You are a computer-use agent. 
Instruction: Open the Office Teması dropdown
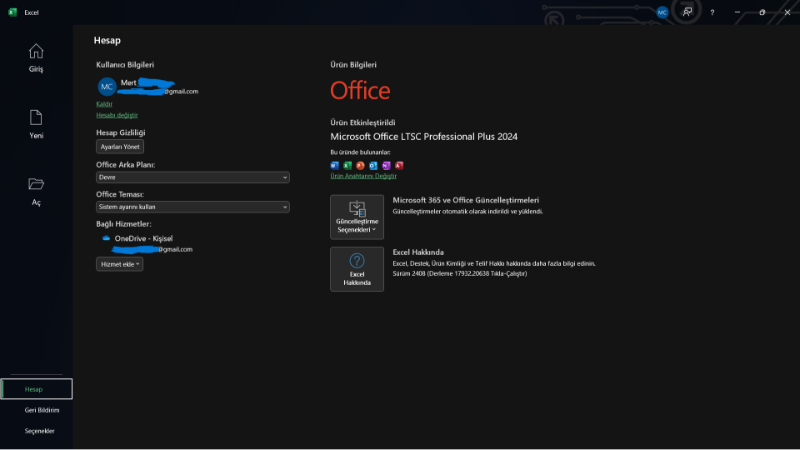coord(193,207)
